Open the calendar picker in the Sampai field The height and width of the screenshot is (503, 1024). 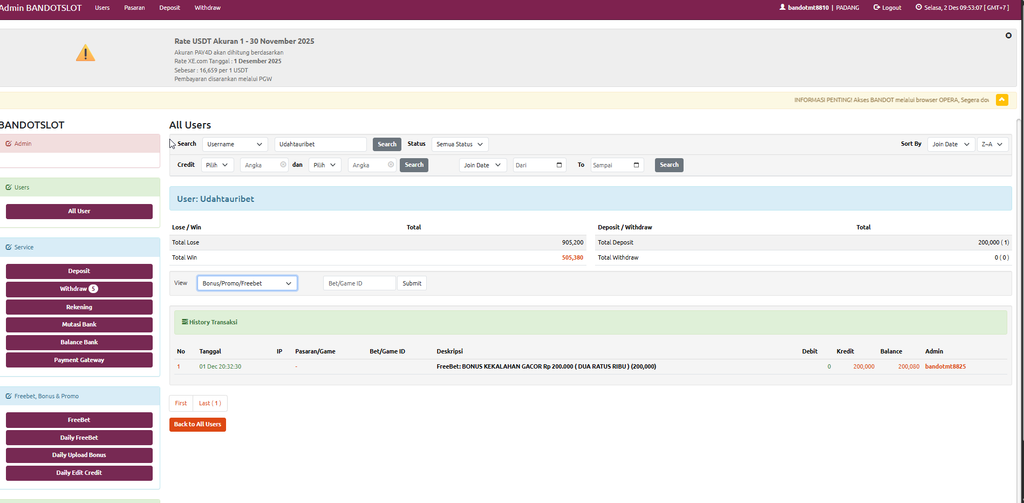pyautogui.click(x=636, y=165)
